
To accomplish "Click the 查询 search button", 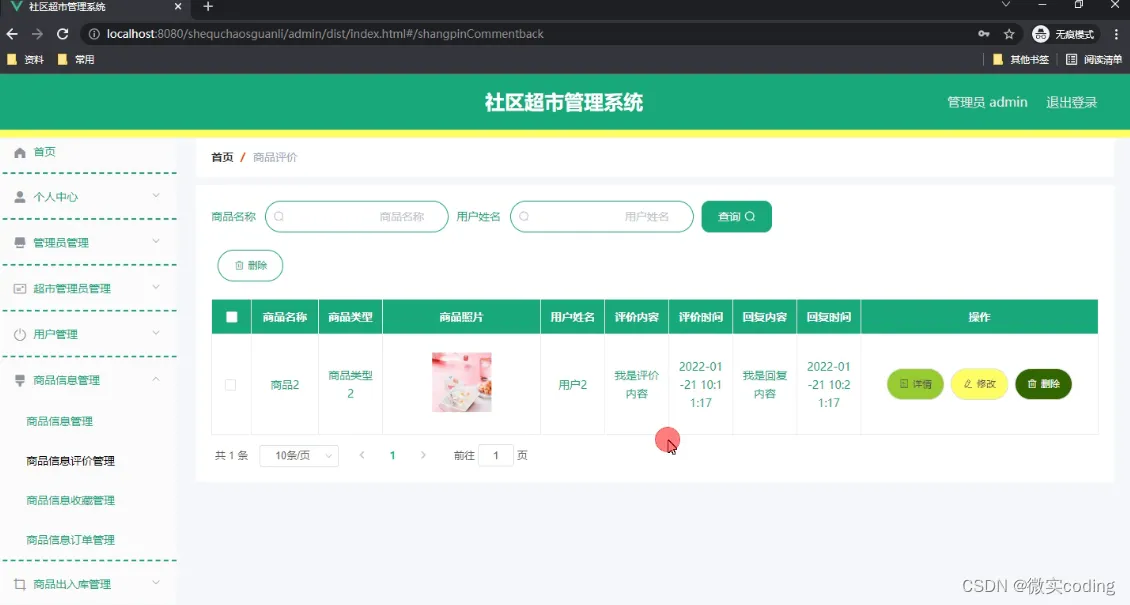I will [x=737, y=217].
